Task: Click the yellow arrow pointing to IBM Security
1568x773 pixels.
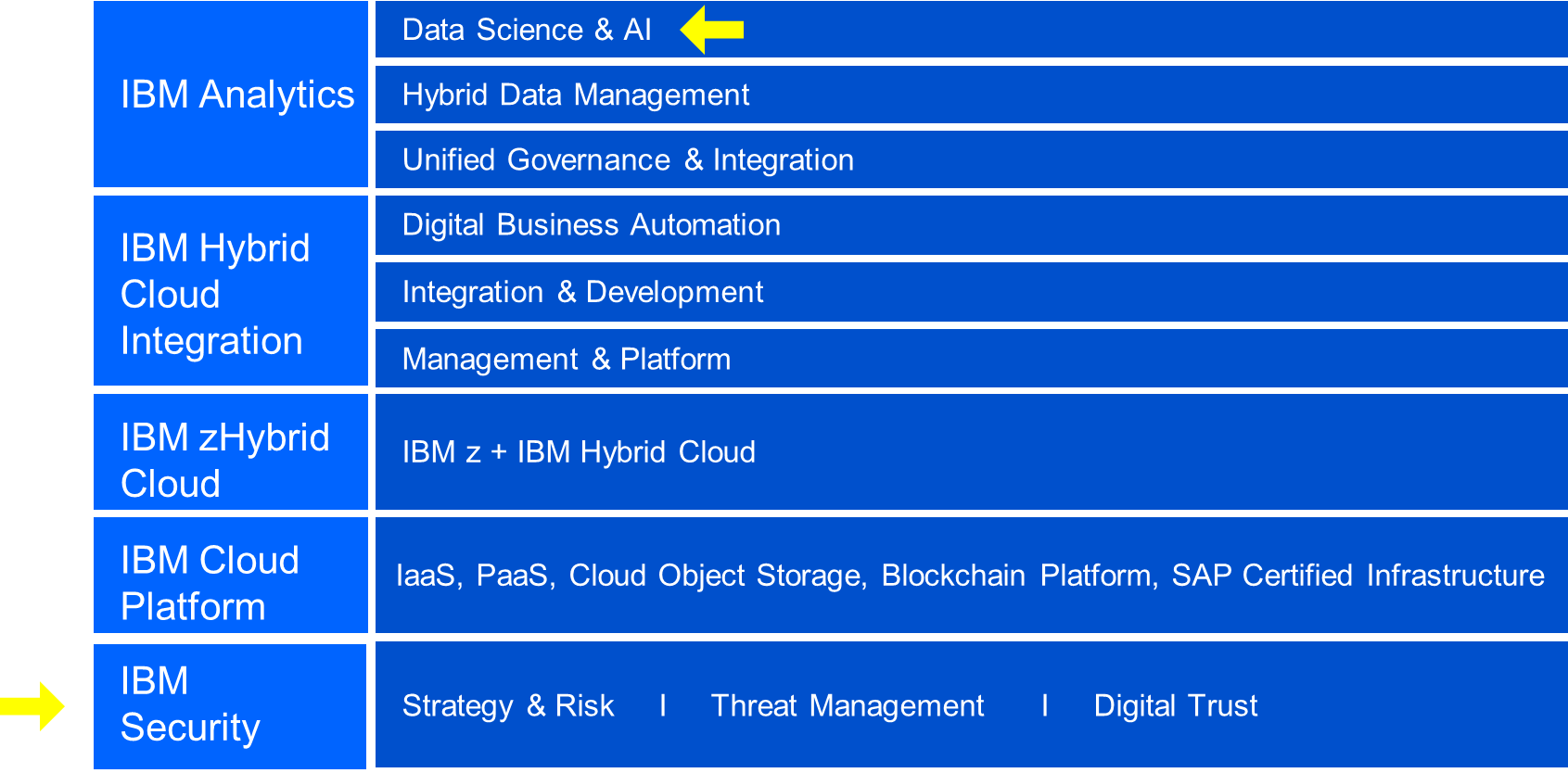Action: (32, 706)
